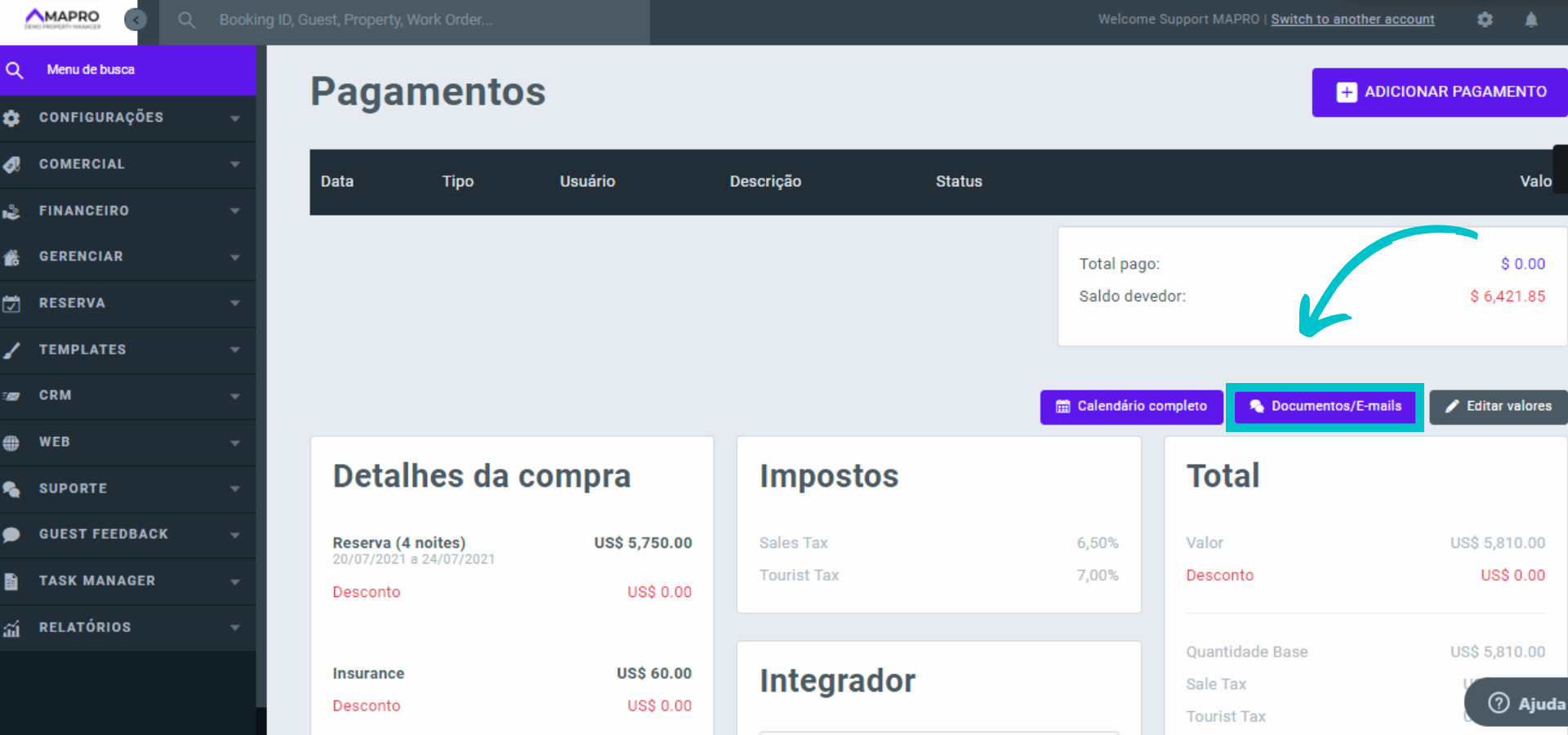Open Documentos/E-mails button
The height and width of the screenshot is (735, 1568).
click(x=1325, y=407)
